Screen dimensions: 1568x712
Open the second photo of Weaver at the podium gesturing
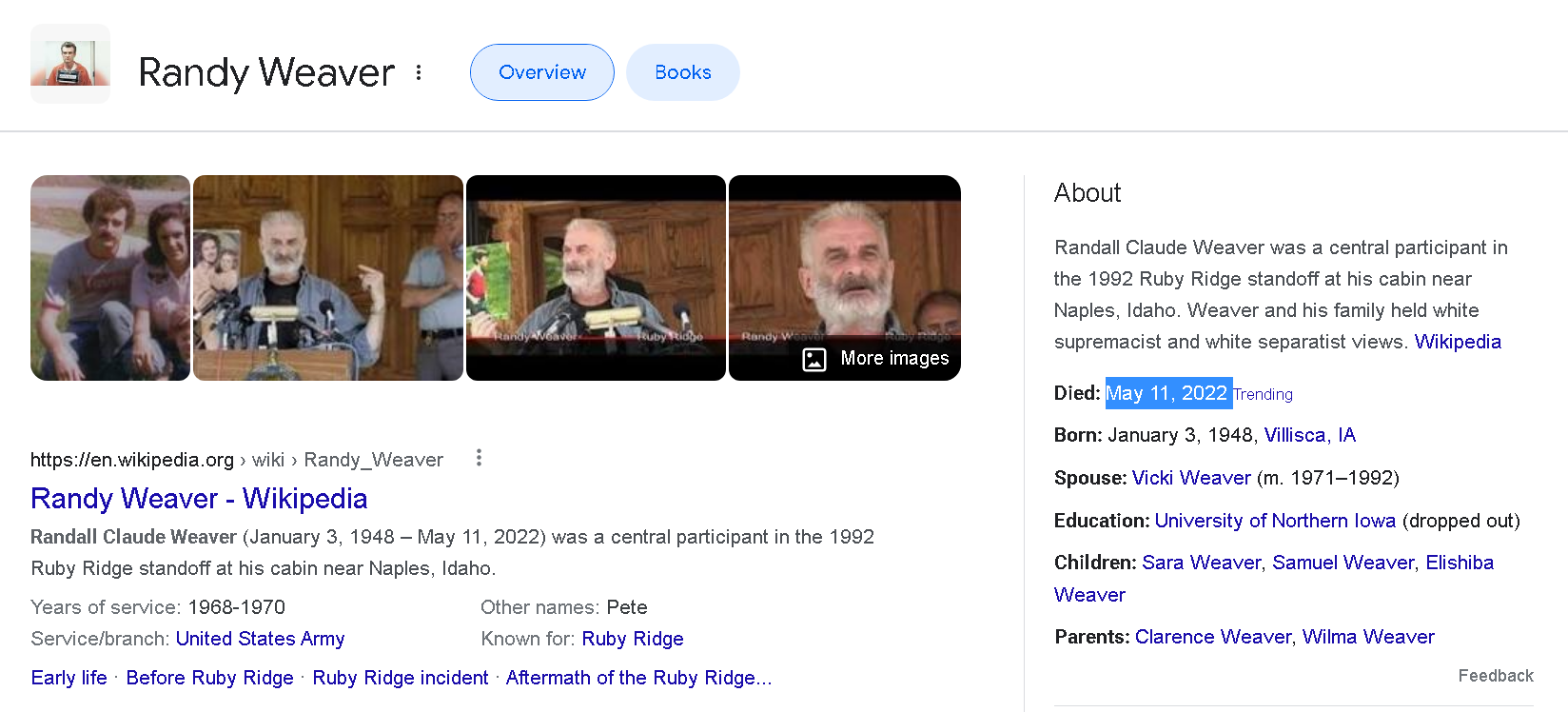pyautogui.click(x=328, y=278)
